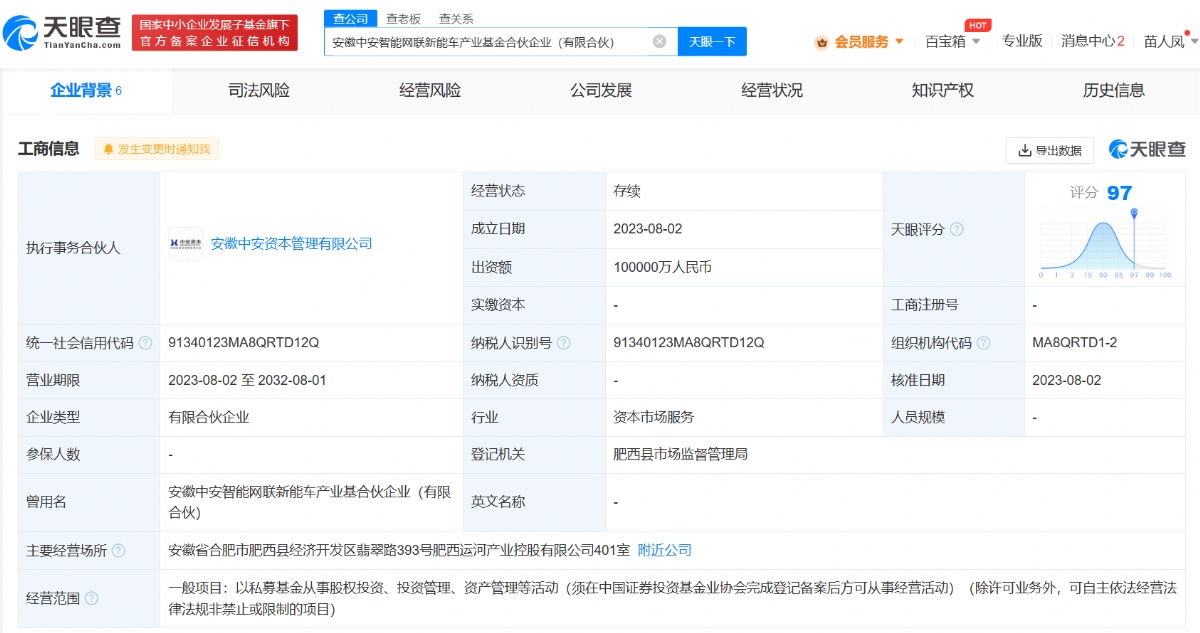The height and width of the screenshot is (633, 1200).
Task: Click help icon beside 纳税人识别号
Action: (x=564, y=343)
